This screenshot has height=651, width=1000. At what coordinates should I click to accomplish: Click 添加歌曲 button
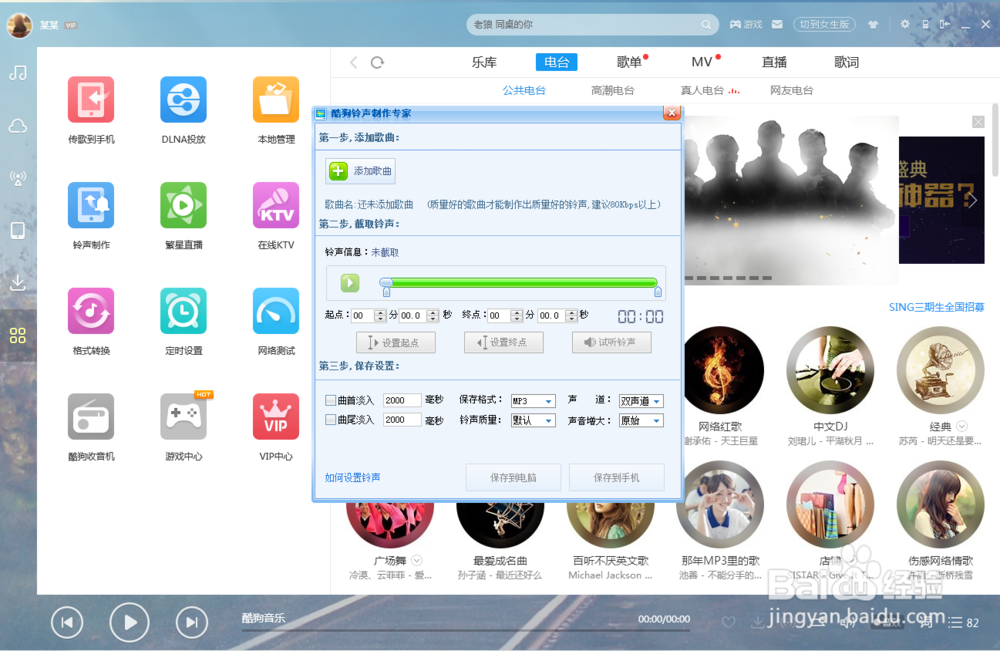pos(360,171)
